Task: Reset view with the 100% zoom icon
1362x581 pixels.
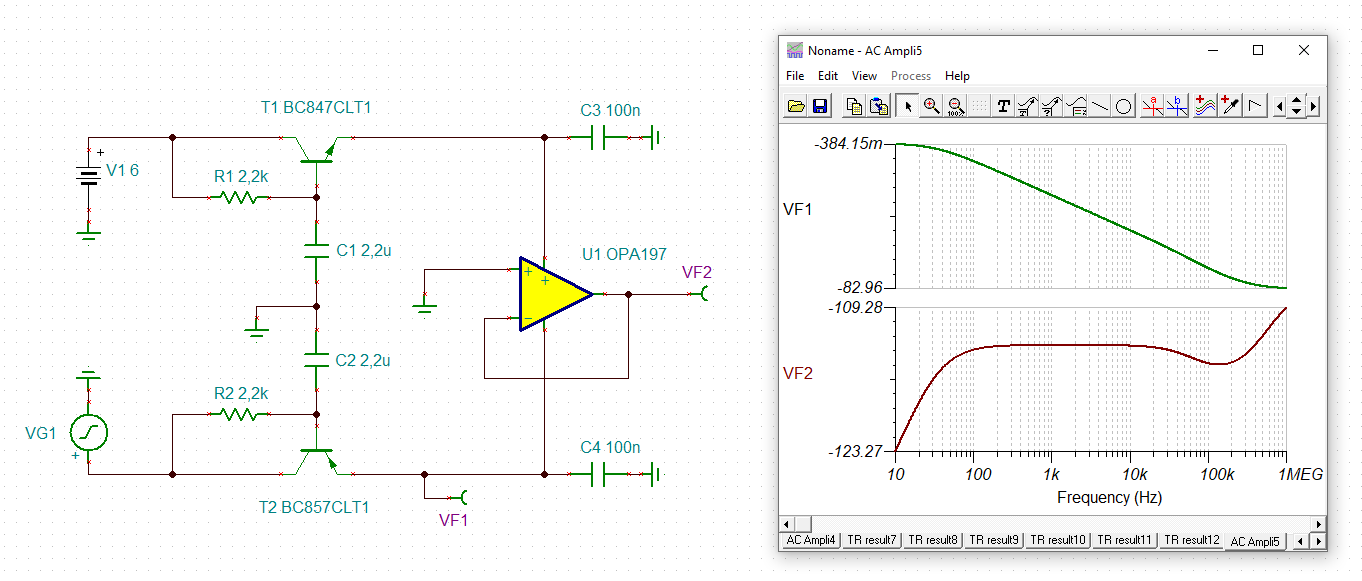Action: coord(954,106)
